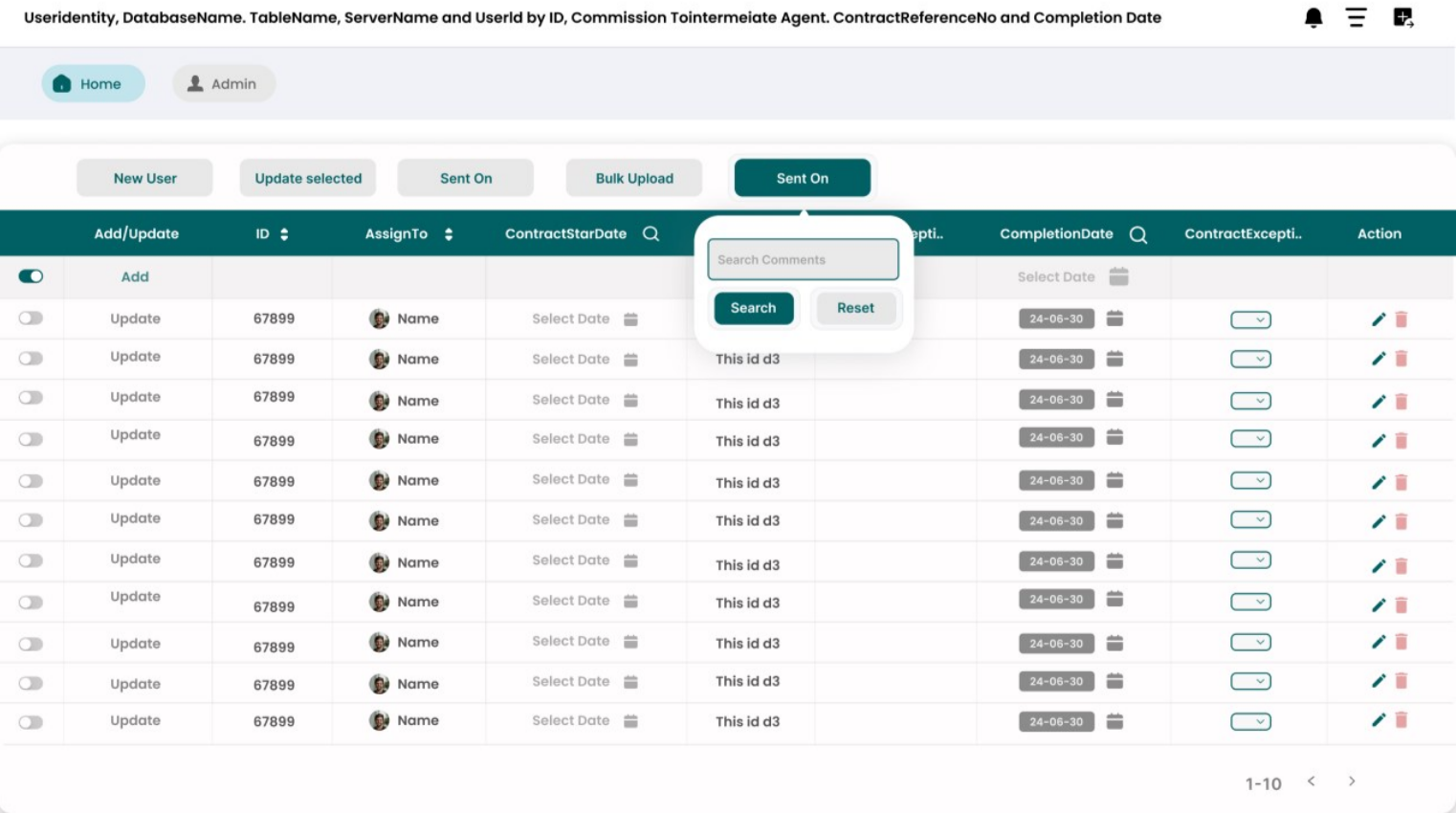Click sort arrows next to ID column
This screenshot has width=1456, height=813.
[x=284, y=234]
